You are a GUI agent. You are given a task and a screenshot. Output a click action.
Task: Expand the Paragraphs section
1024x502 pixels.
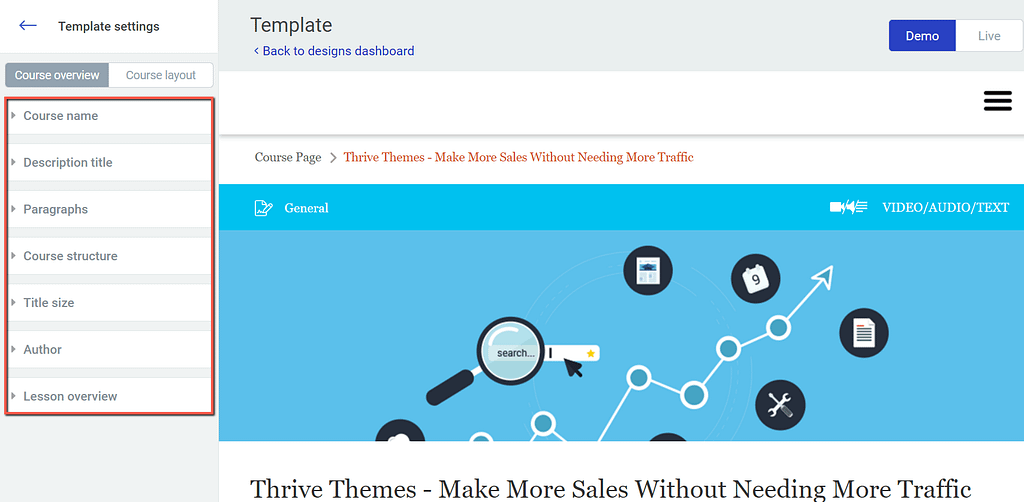tap(56, 210)
